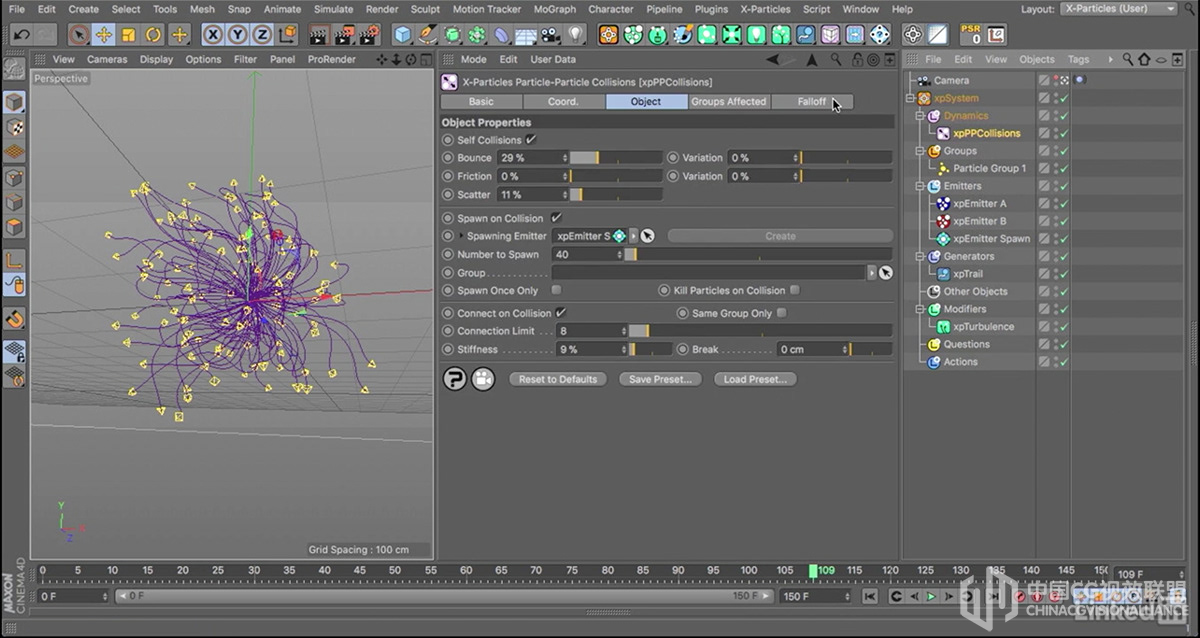Click the purple X-Particles cube icon
The width and height of the screenshot is (1200, 638).
coord(830,35)
